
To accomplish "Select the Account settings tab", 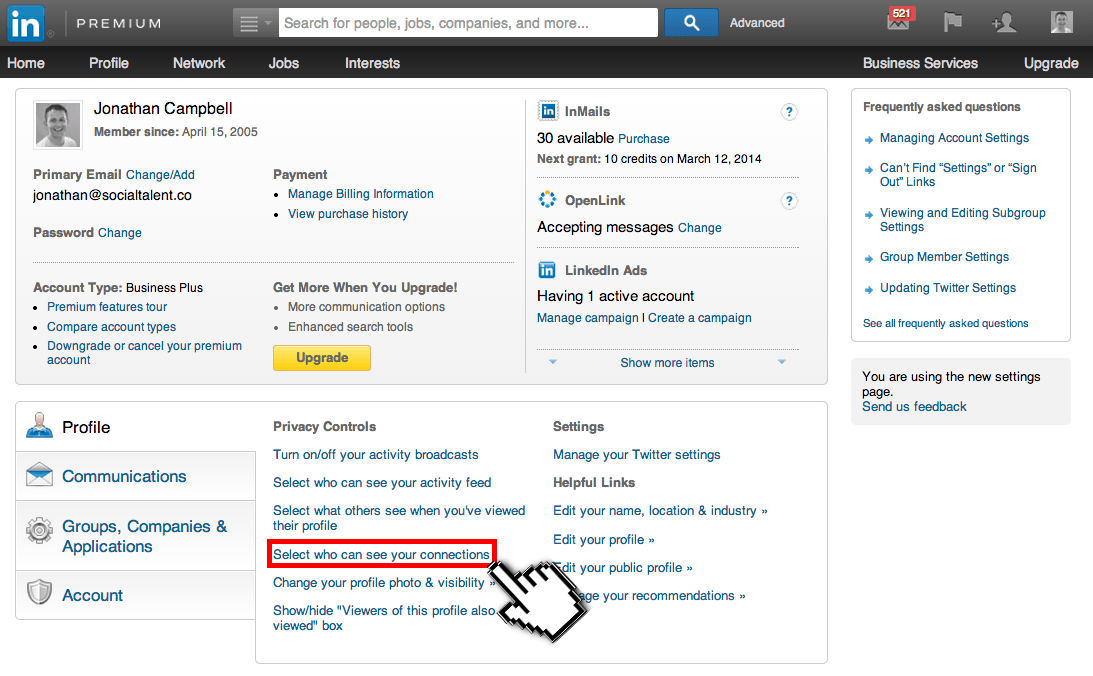I will 136,595.
